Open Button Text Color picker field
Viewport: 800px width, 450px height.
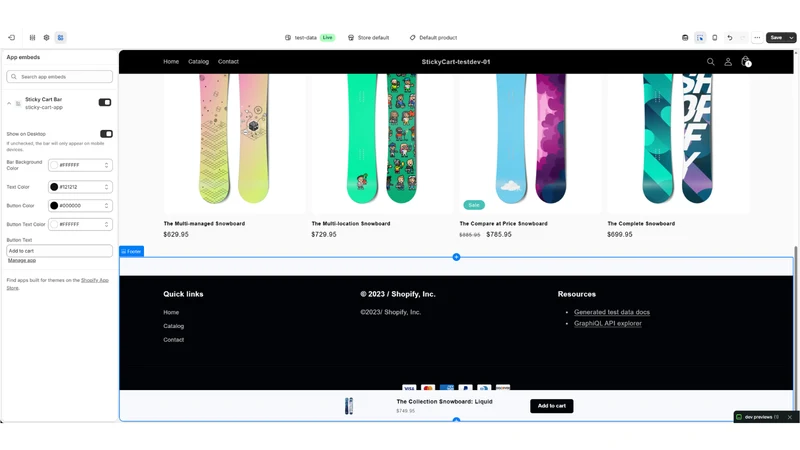point(80,224)
